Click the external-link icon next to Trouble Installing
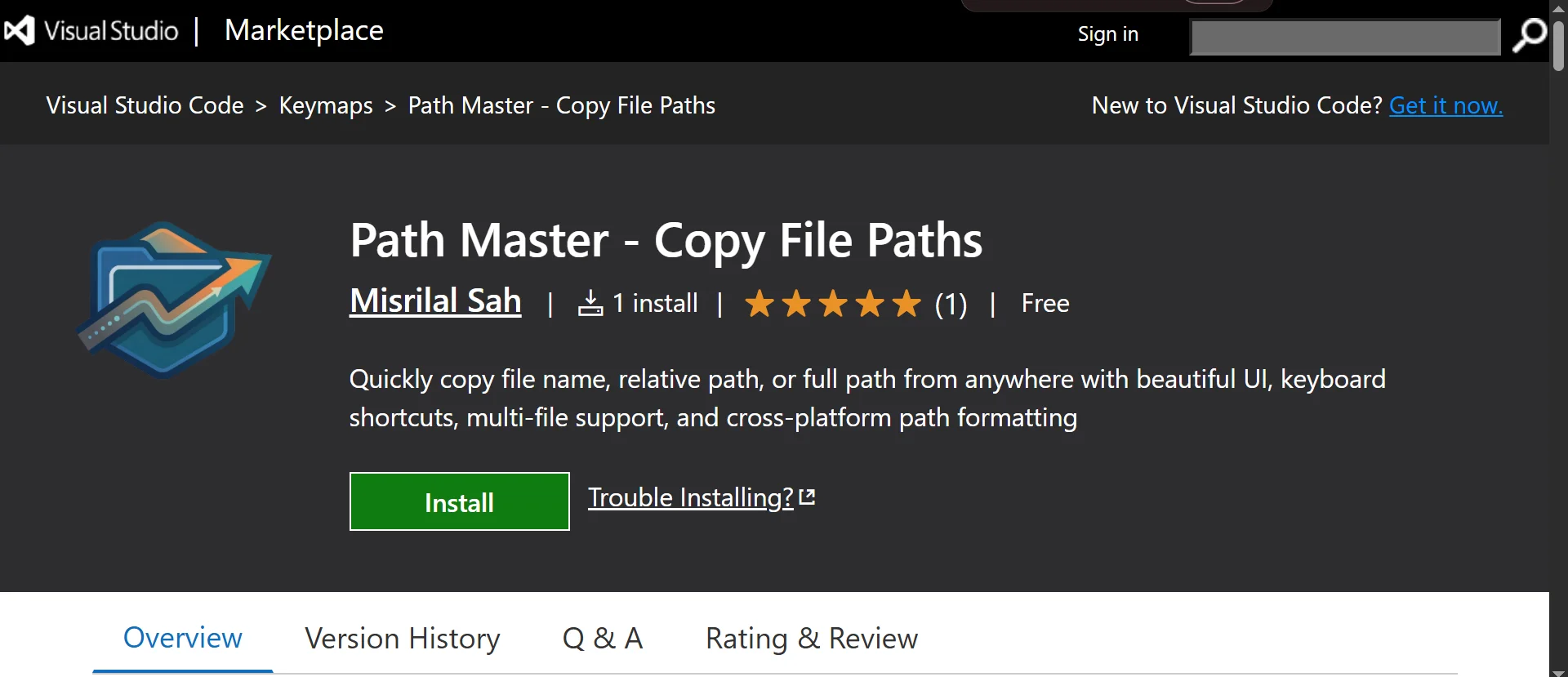The height and width of the screenshot is (677, 1568). [807, 496]
